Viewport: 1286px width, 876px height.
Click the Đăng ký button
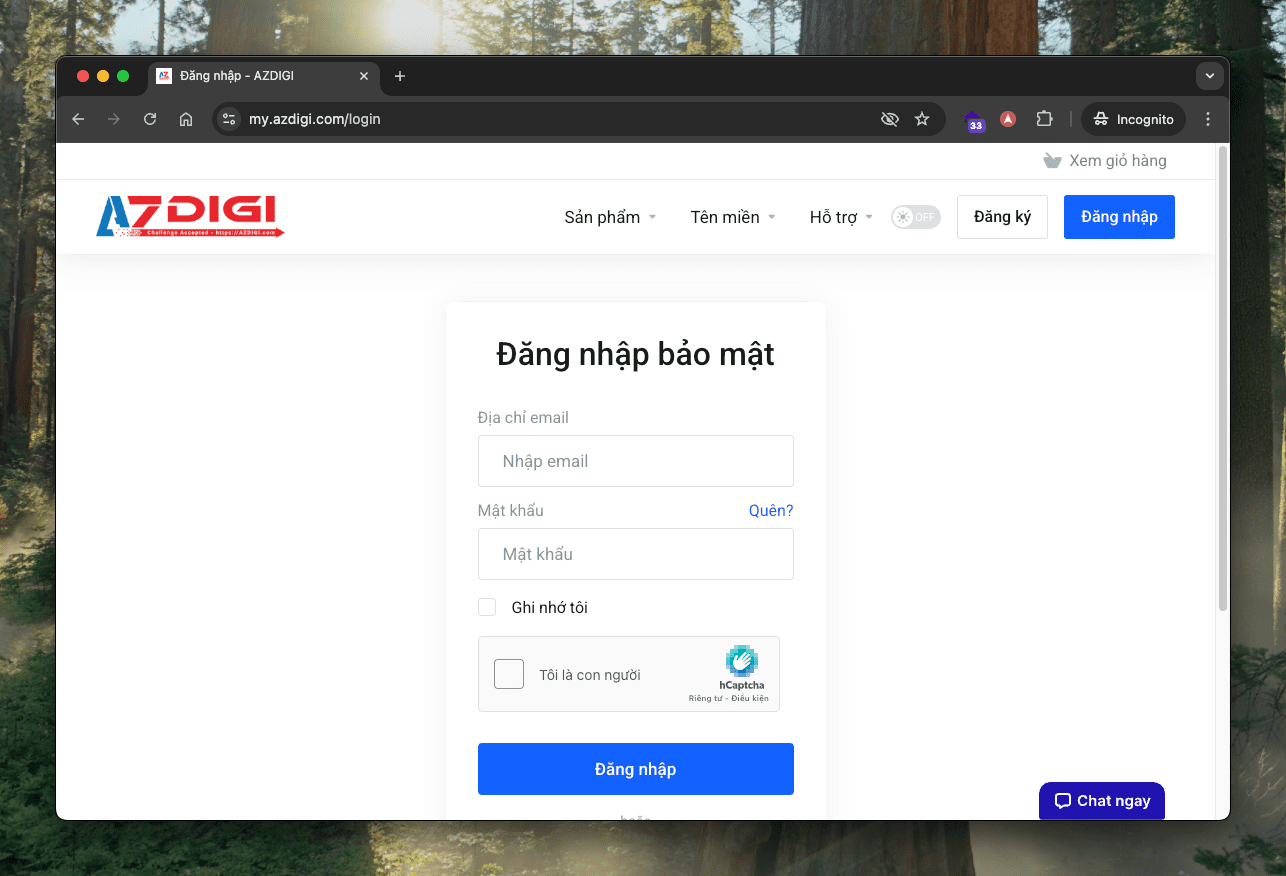(x=1002, y=217)
